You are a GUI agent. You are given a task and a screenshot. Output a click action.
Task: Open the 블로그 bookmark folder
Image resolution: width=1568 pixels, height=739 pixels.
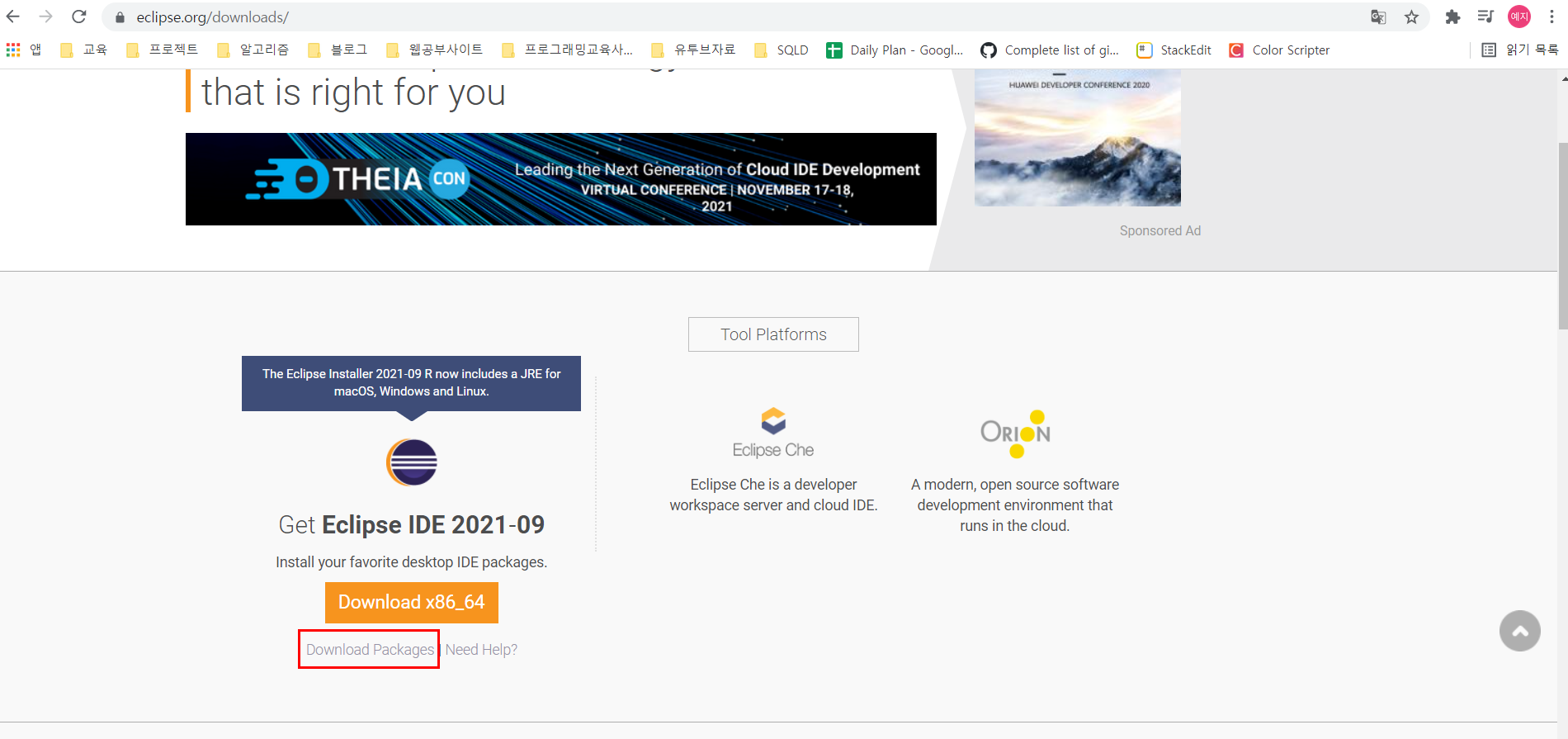[x=337, y=50]
